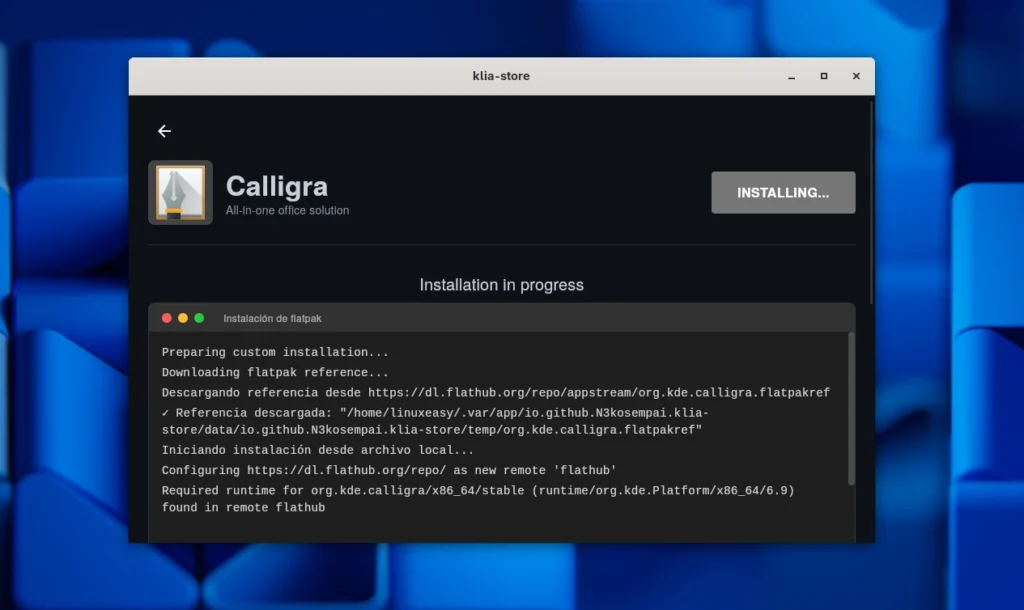Click the 'Required runtime for org.kde.calligra' line
The image size is (1024, 610).
pyautogui.click(x=477, y=490)
